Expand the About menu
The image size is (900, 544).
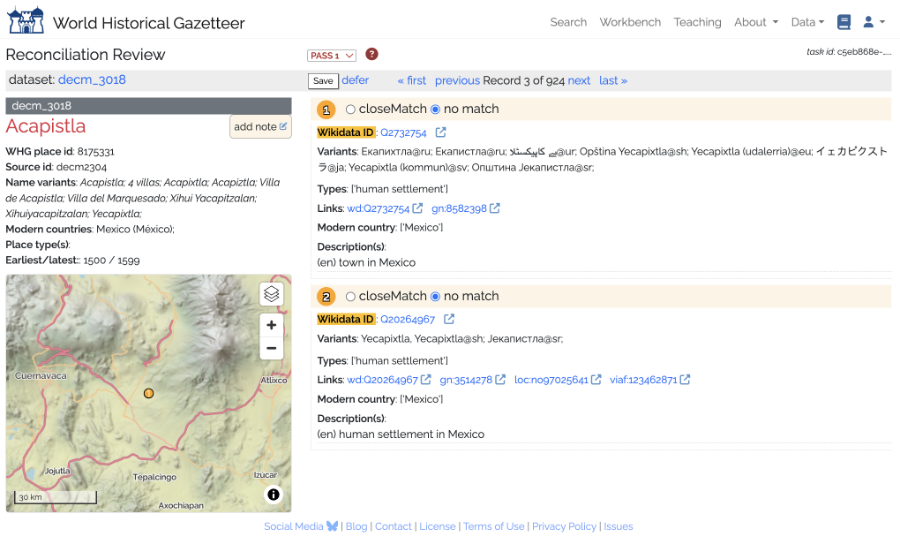coord(755,22)
